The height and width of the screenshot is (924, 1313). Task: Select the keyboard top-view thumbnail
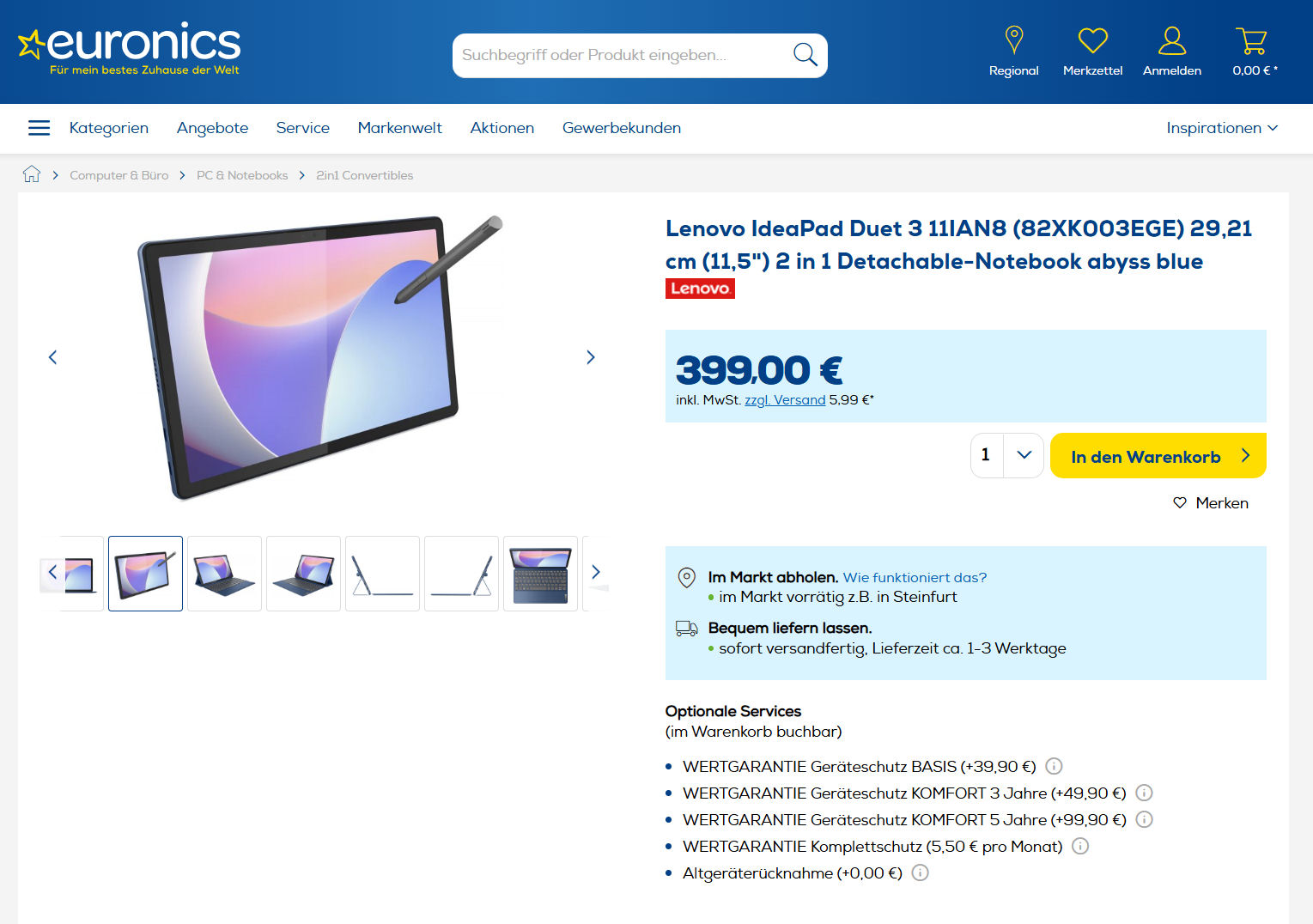[x=540, y=574]
